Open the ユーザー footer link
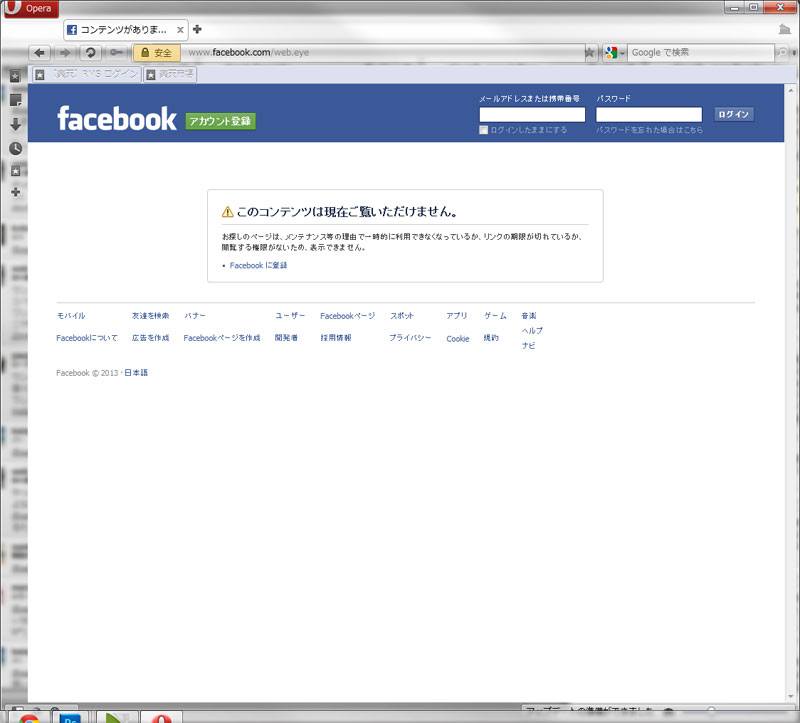The image size is (800, 723). tap(290, 316)
